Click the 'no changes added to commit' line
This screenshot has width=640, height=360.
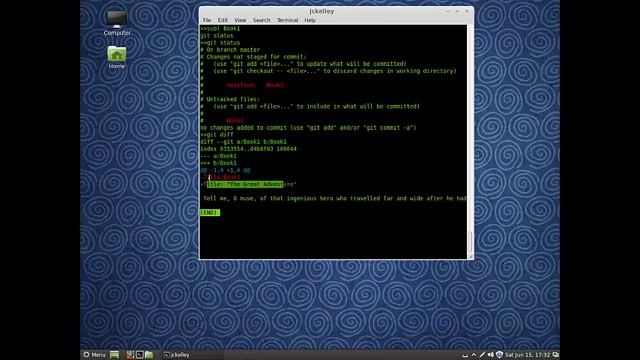tap(308, 128)
